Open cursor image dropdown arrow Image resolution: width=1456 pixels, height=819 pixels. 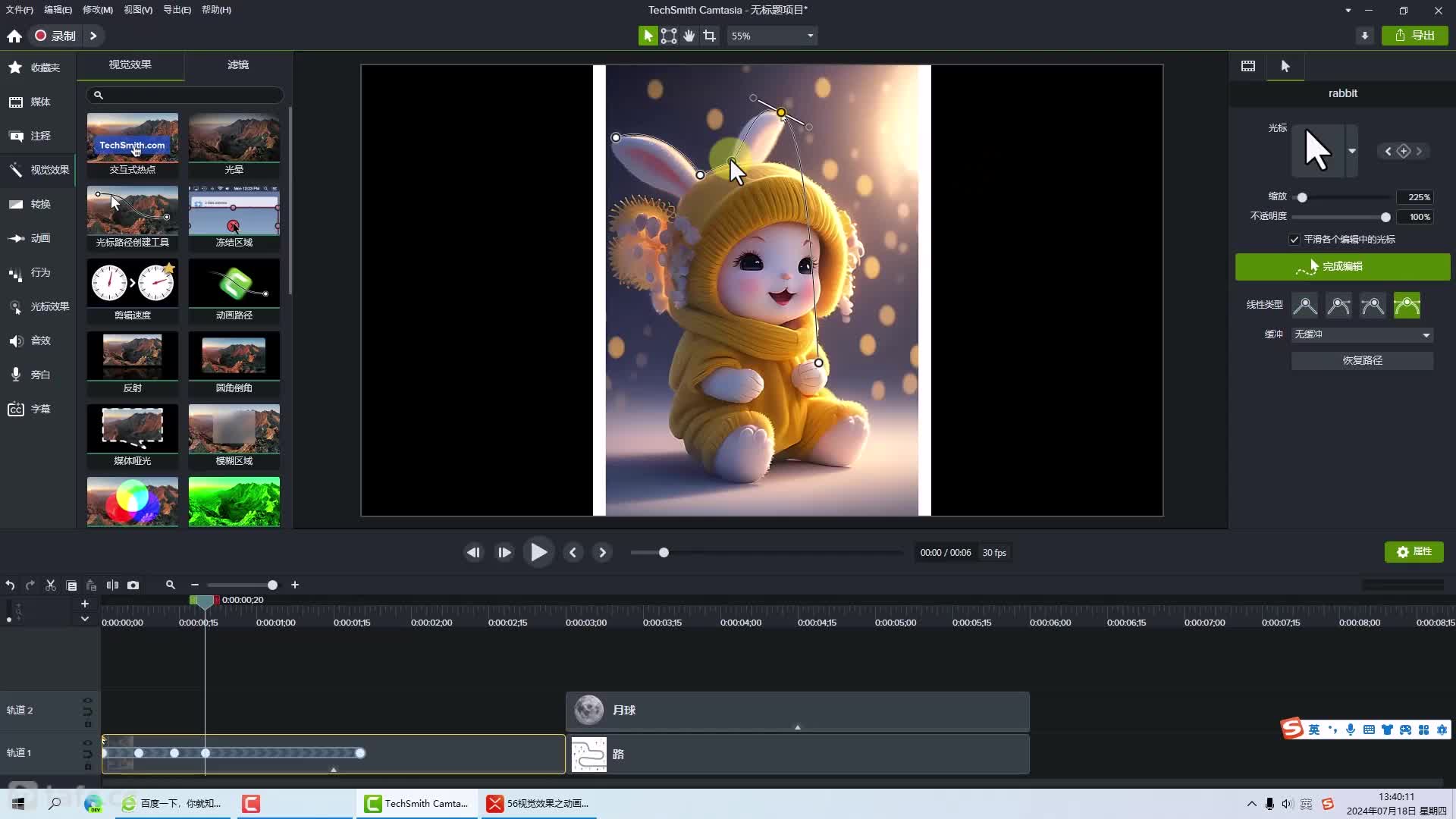[x=1352, y=151]
